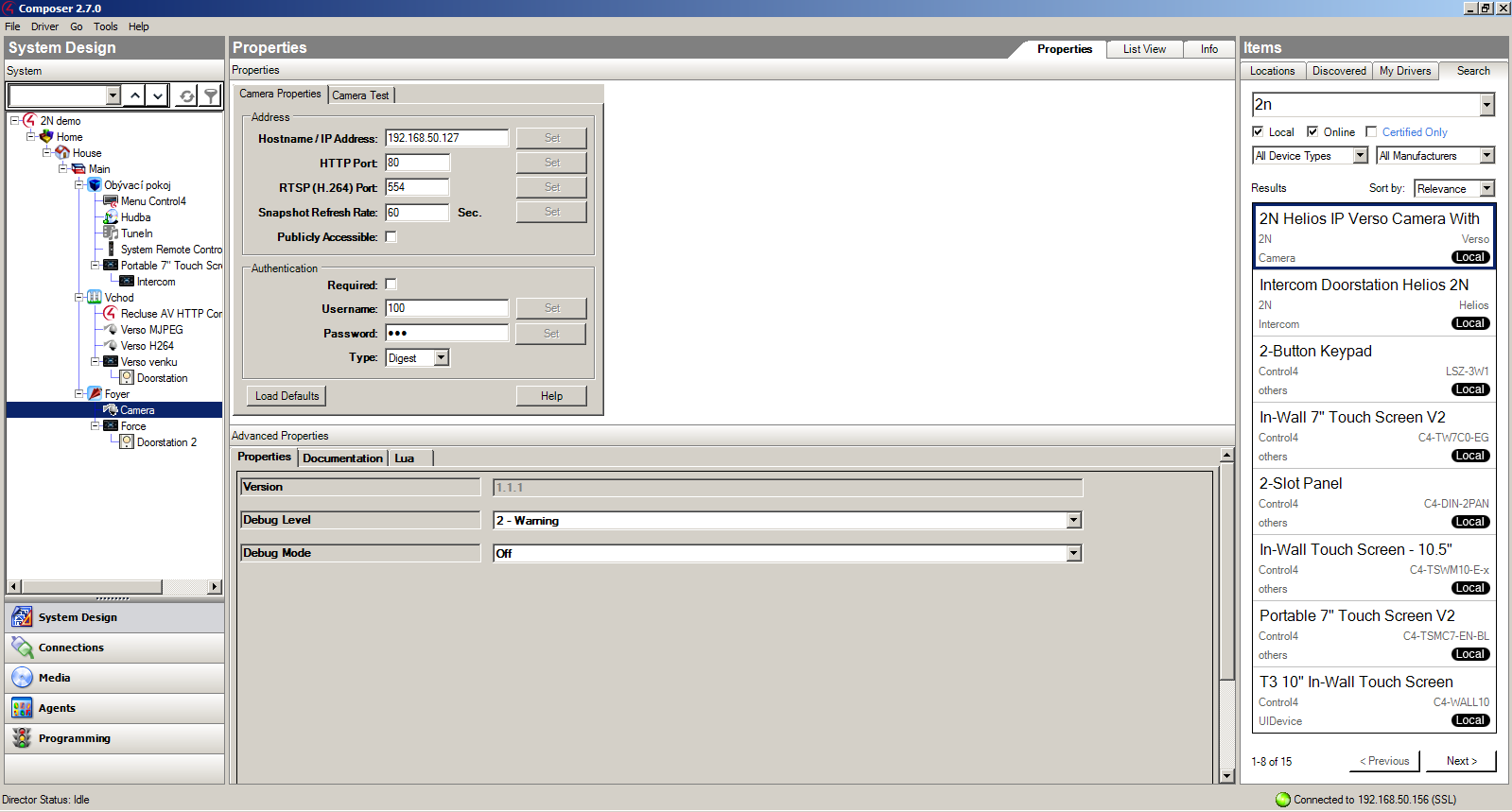This screenshot has height=812, width=1512.
Task: Select the Verso MJPEG camera icon
Action: tap(111, 330)
